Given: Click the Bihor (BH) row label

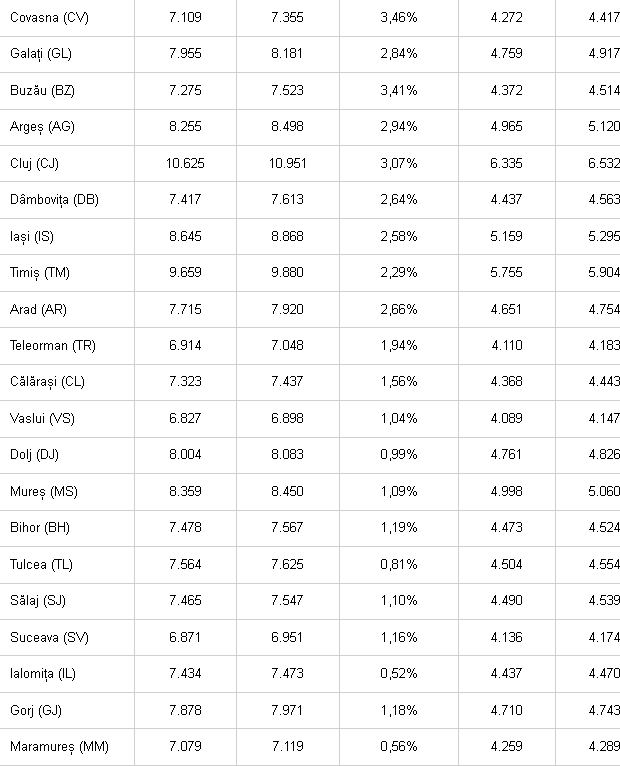Looking at the screenshot, I should (39, 527).
